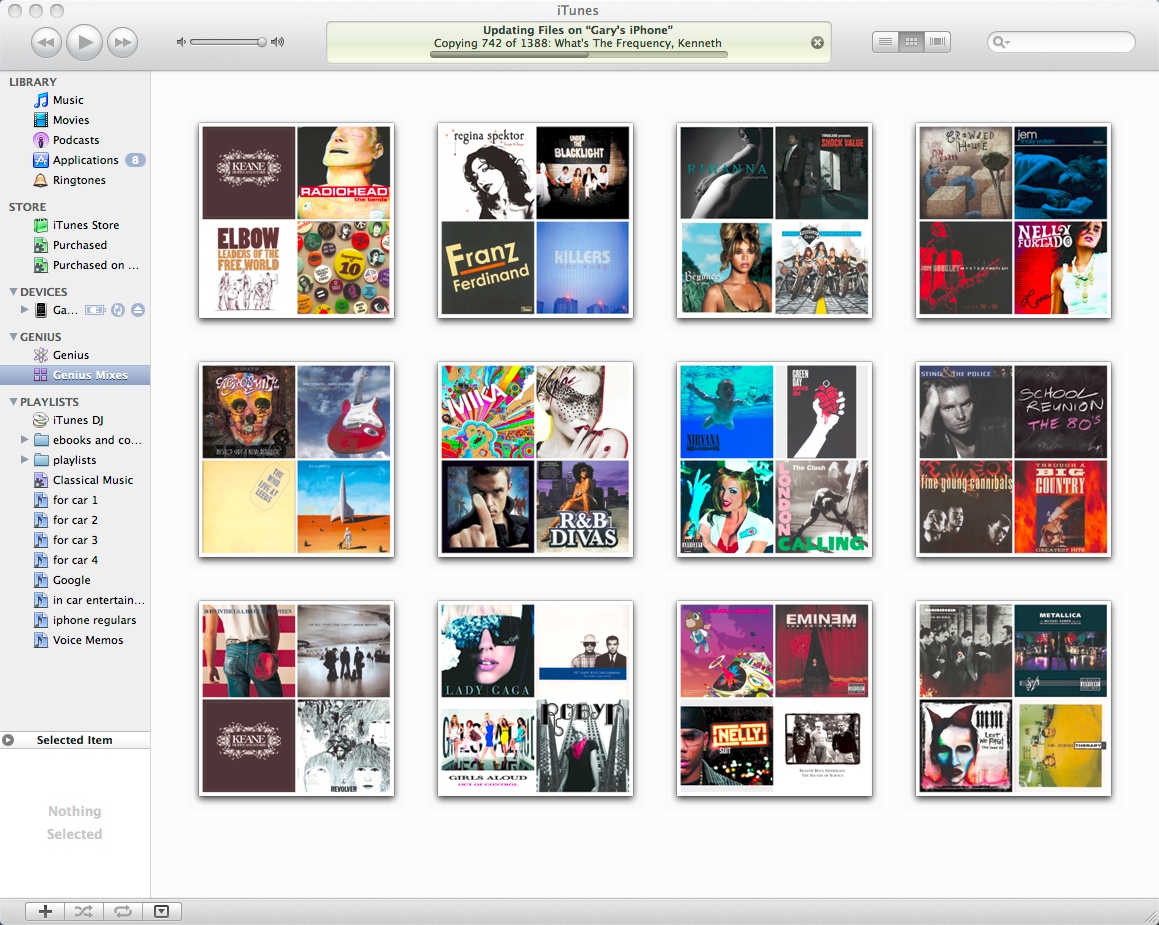Open the for car 1 playlist

click(x=75, y=500)
